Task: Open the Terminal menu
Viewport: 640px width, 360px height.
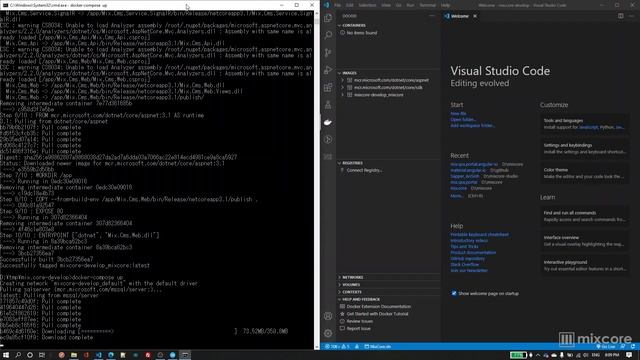Action: 427,5
